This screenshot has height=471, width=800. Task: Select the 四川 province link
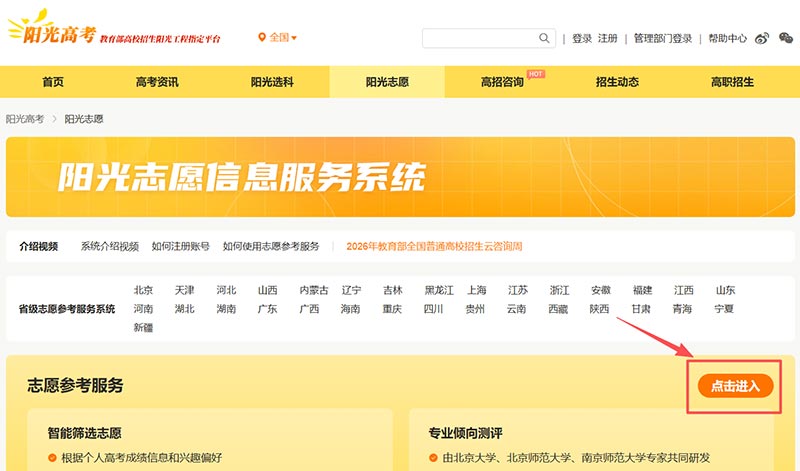[x=433, y=309]
